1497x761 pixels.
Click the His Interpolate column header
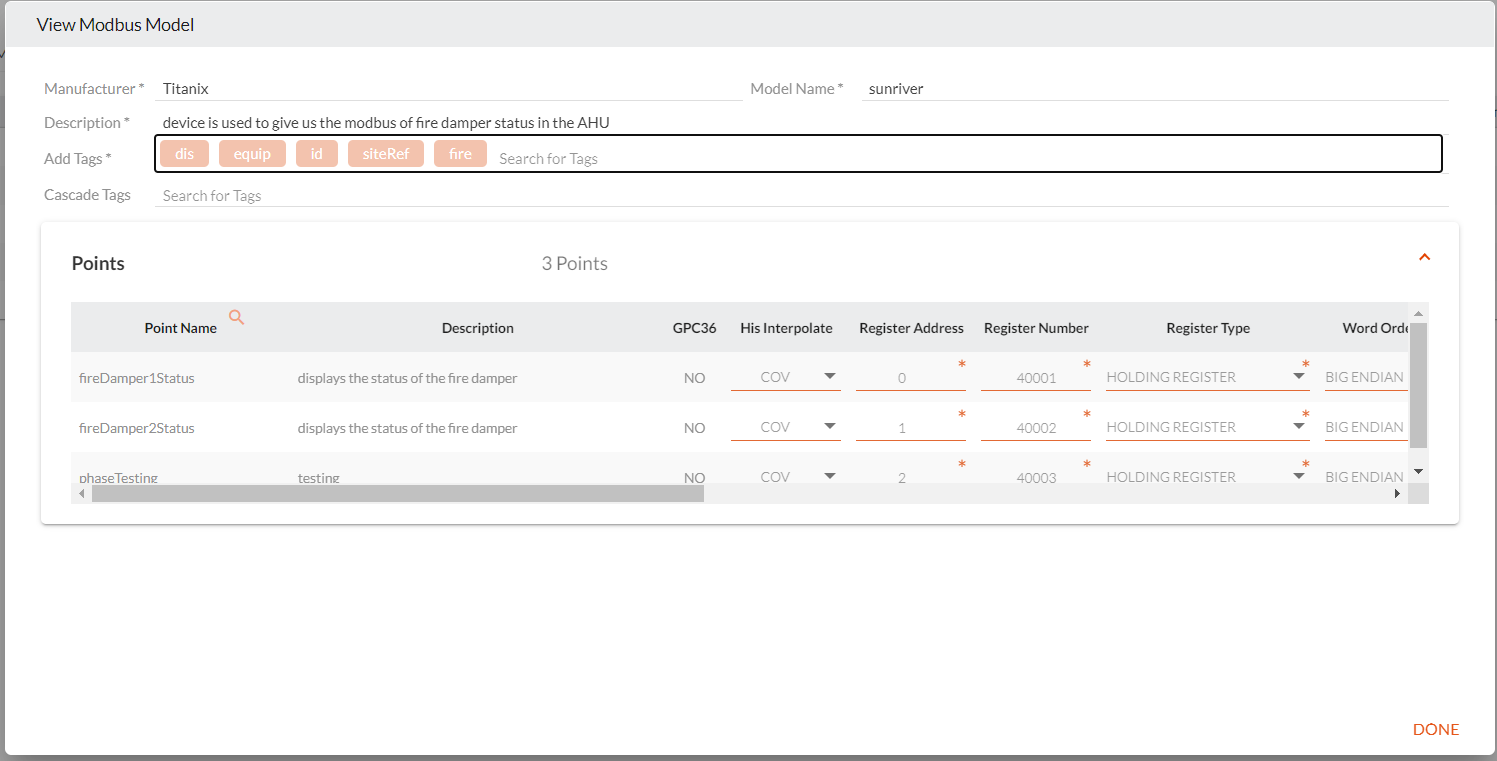click(x=786, y=328)
